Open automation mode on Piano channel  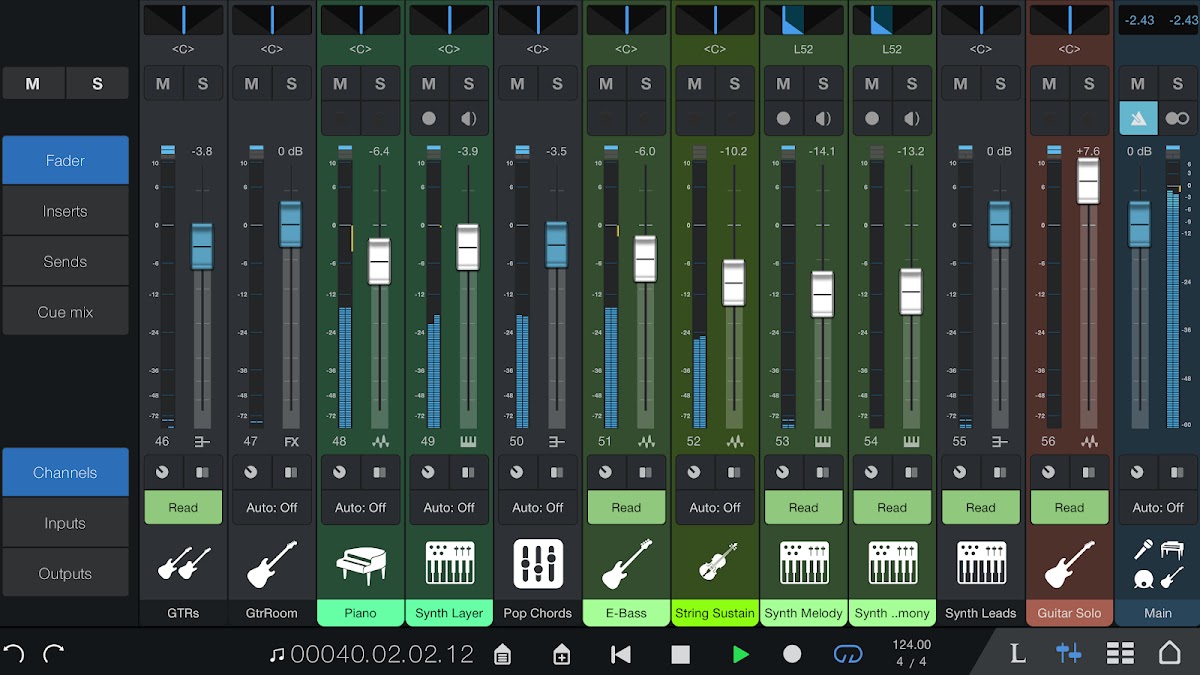coord(360,507)
